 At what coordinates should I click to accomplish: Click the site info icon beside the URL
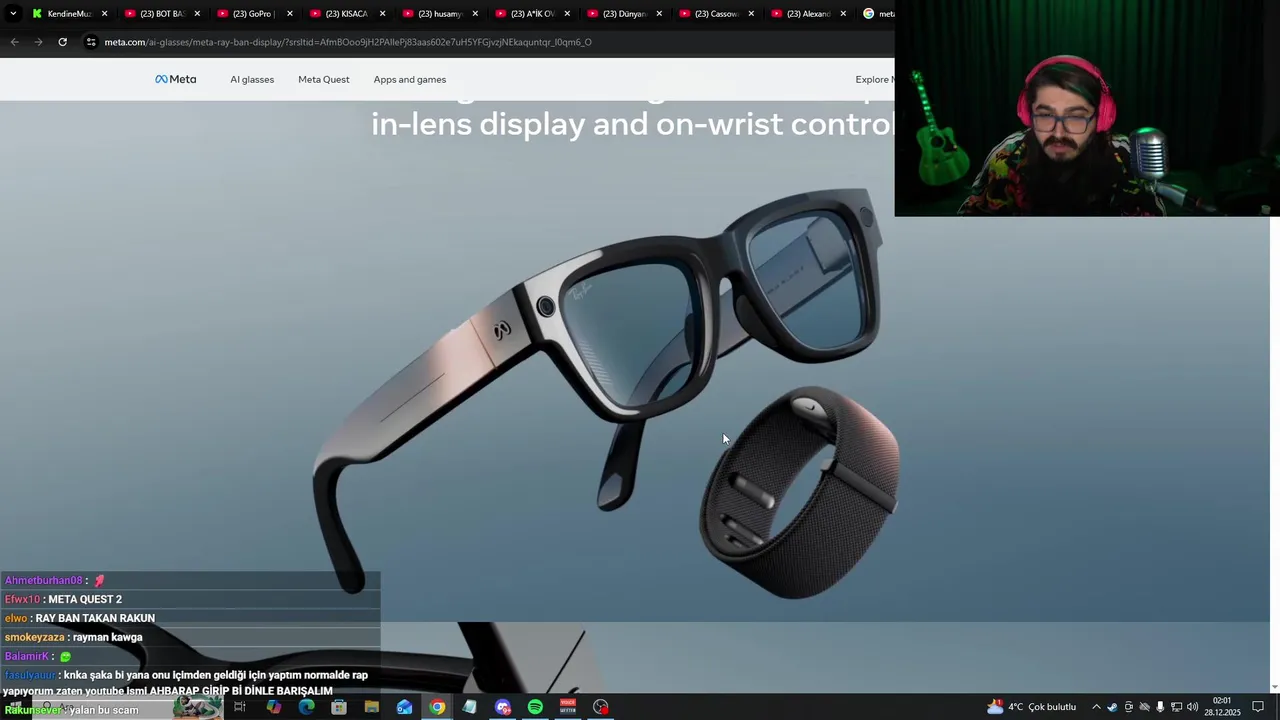point(91,42)
